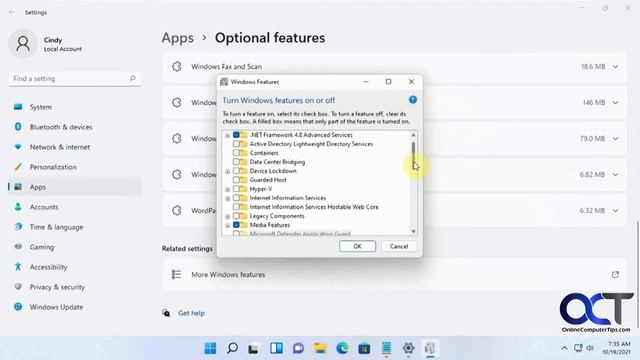Check the Data Center Bridging box
The image size is (640, 360).
tap(236, 162)
